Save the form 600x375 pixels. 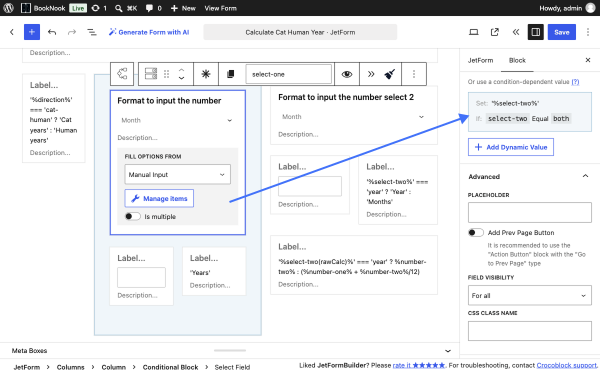pos(562,32)
